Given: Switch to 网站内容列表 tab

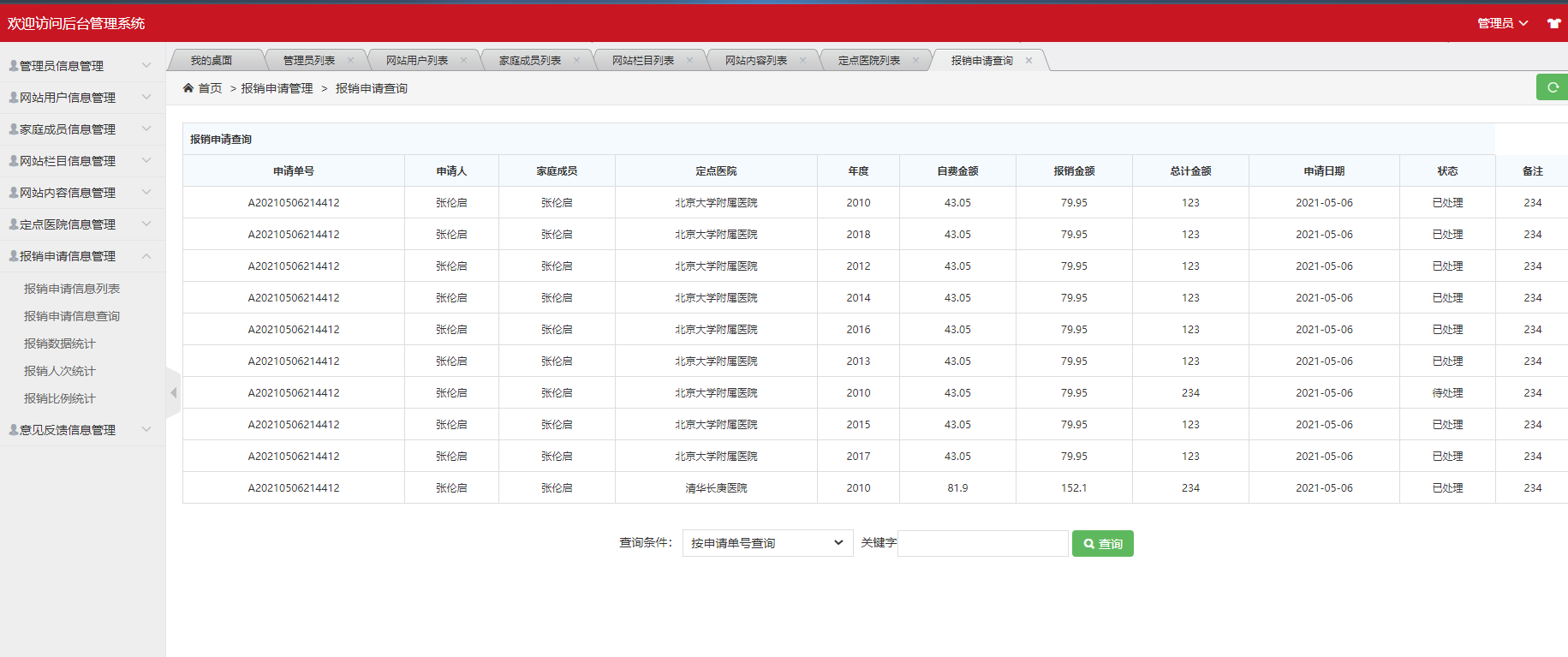Looking at the screenshot, I should (x=756, y=60).
